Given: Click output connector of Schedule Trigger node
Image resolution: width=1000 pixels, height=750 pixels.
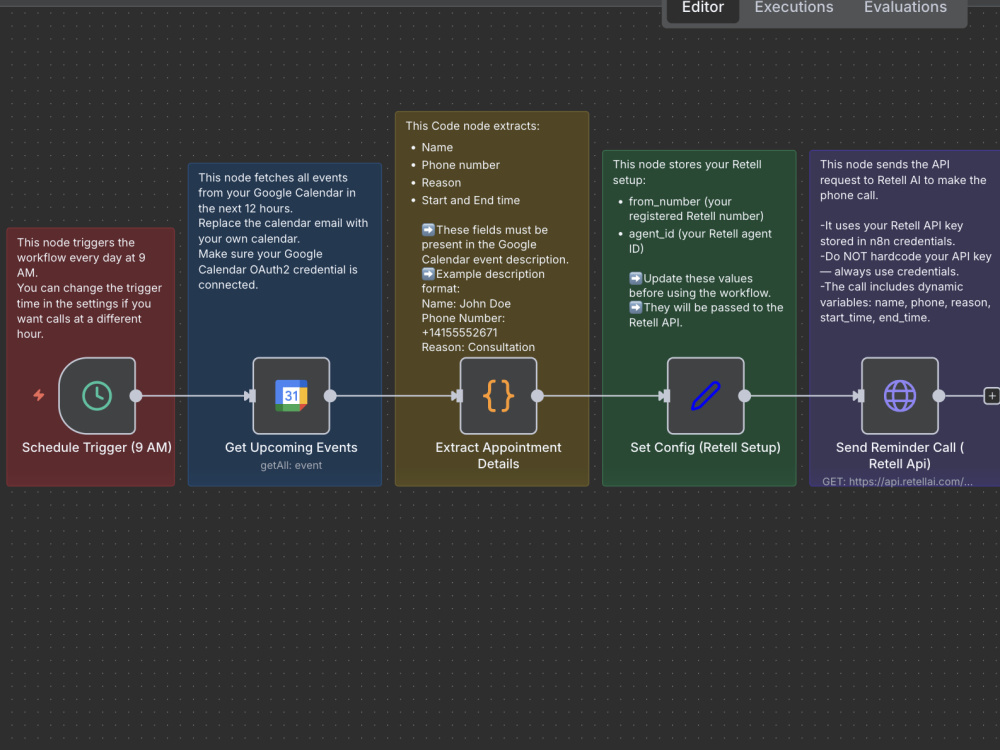Looking at the screenshot, I should [x=136, y=396].
